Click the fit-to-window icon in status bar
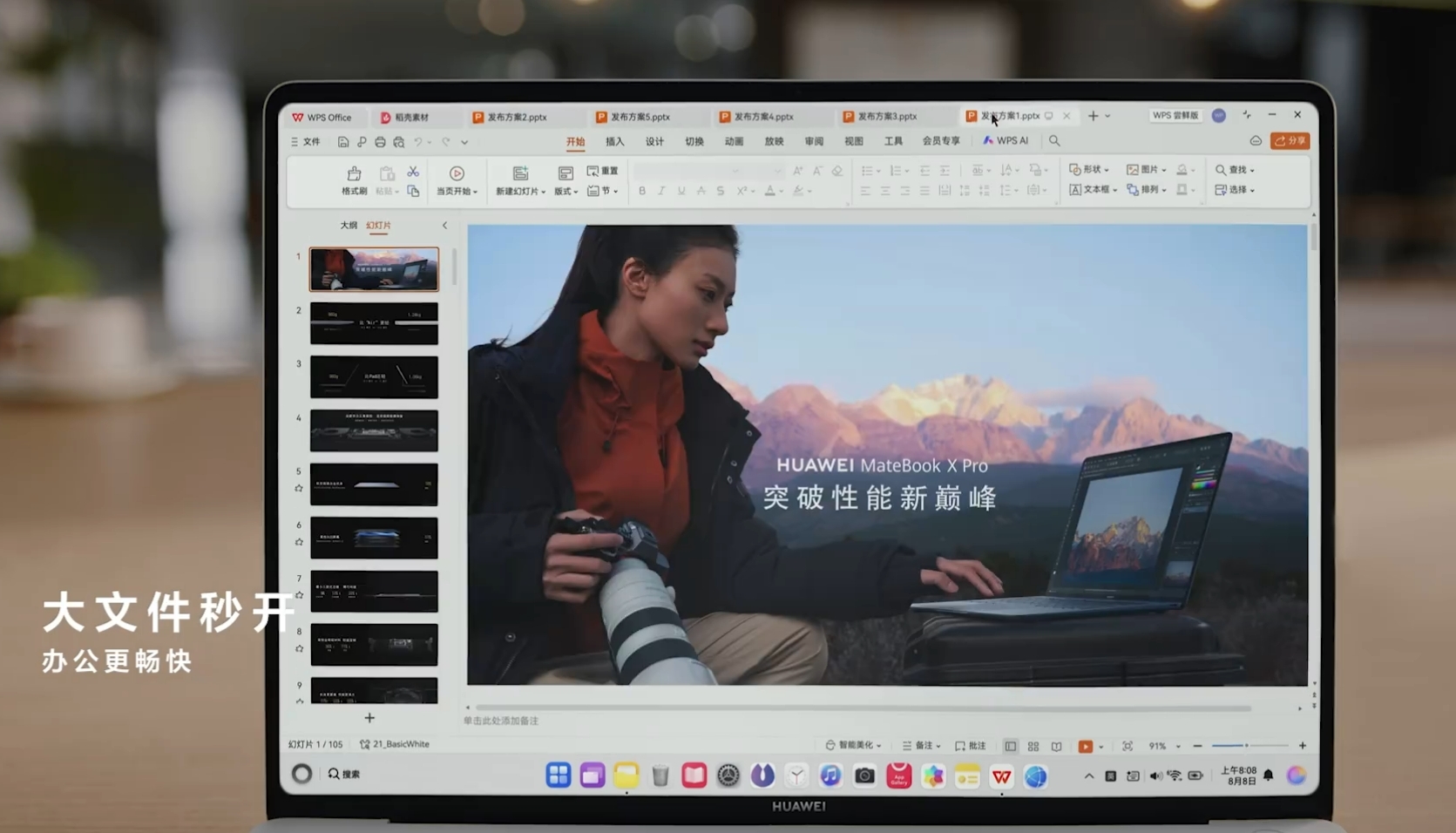The height and width of the screenshot is (833, 1456). click(x=1128, y=747)
